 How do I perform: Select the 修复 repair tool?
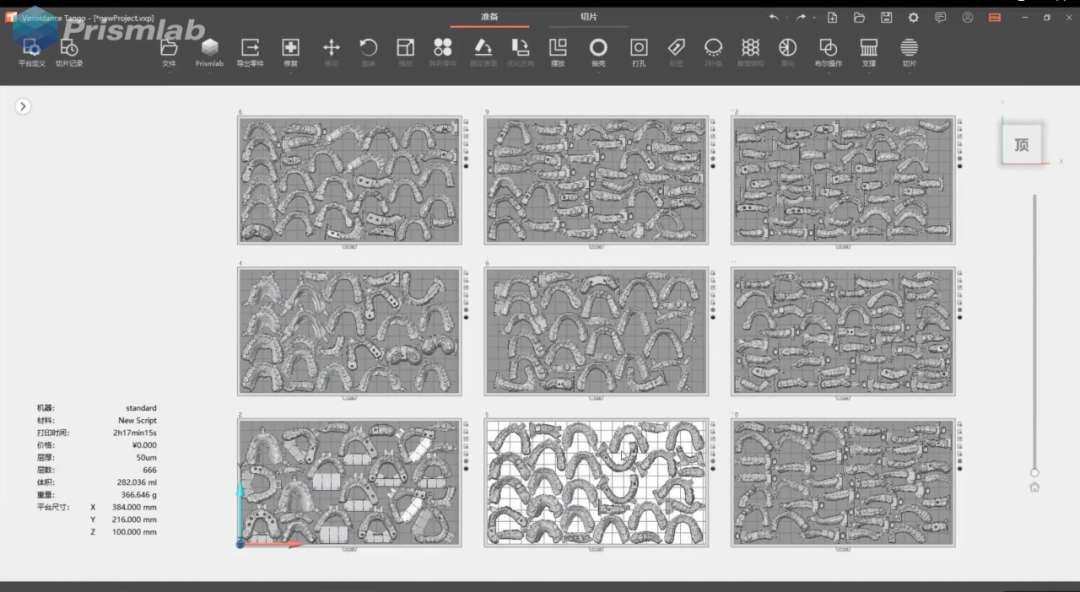point(290,50)
